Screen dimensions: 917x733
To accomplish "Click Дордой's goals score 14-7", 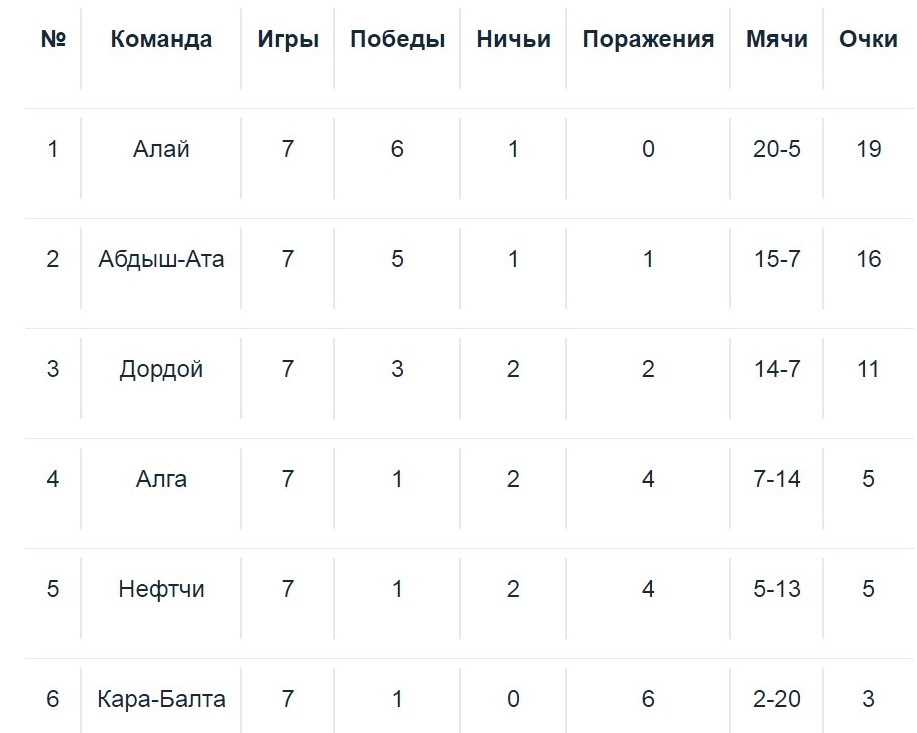I will tap(777, 369).
